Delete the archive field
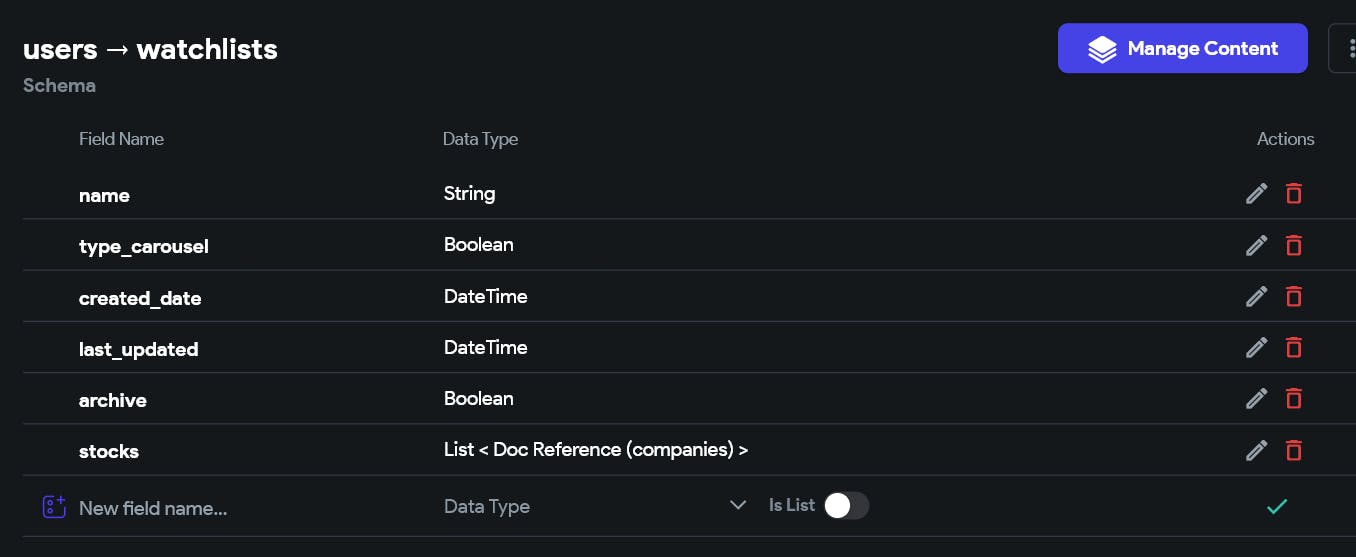This screenshot has width=1356, height=557. pyautogui.click(x=1294, y=398)
